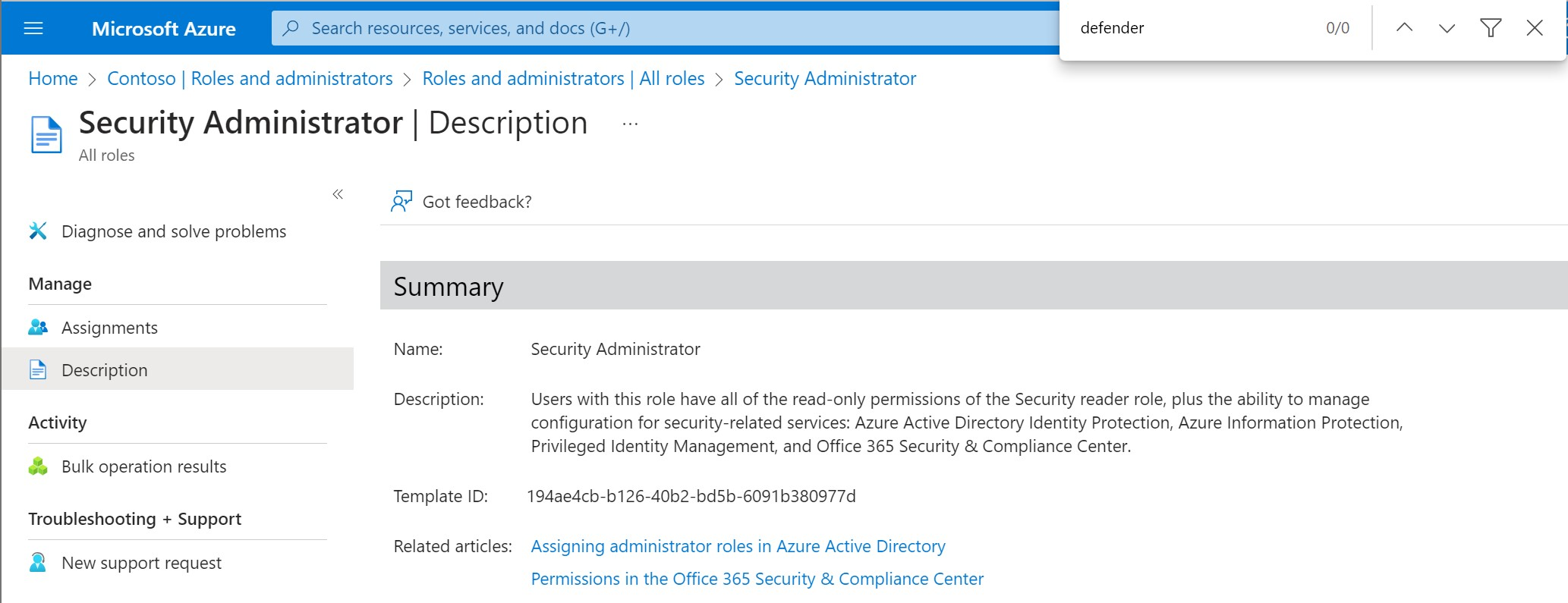Click Security Administrator breadcrumb
This screenshot has height=603, width=1568.
(825, 78)
